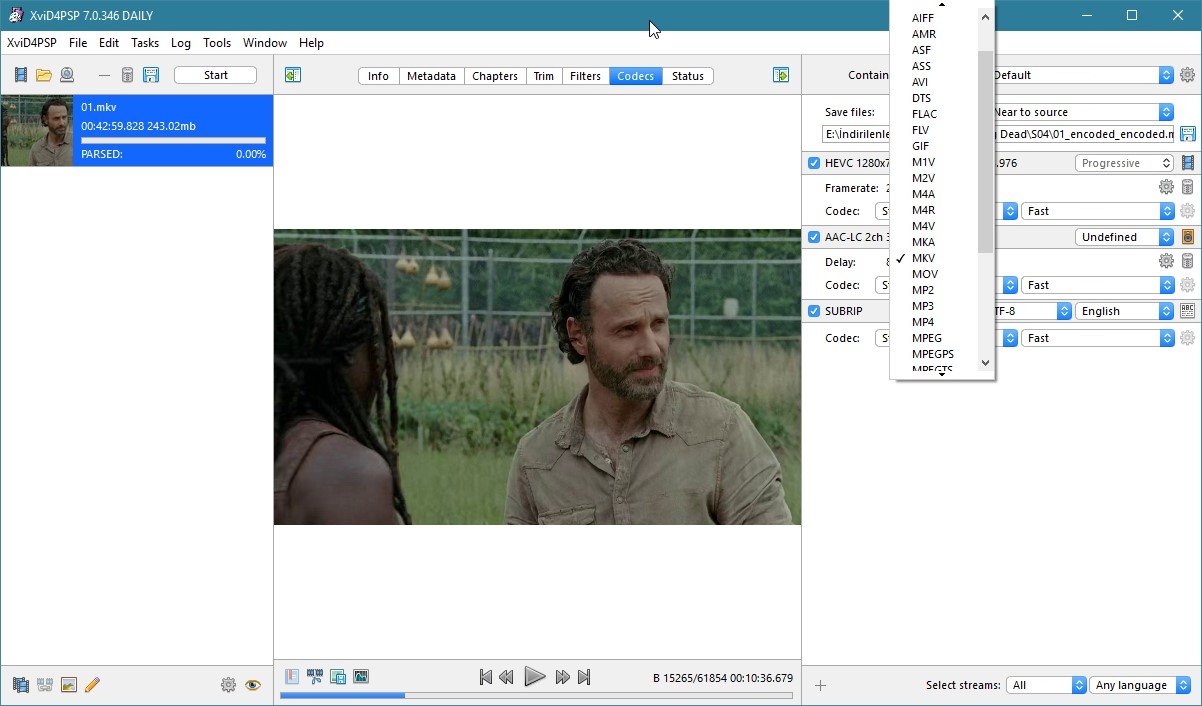Click the Info tab button

(x=378, y=76)
